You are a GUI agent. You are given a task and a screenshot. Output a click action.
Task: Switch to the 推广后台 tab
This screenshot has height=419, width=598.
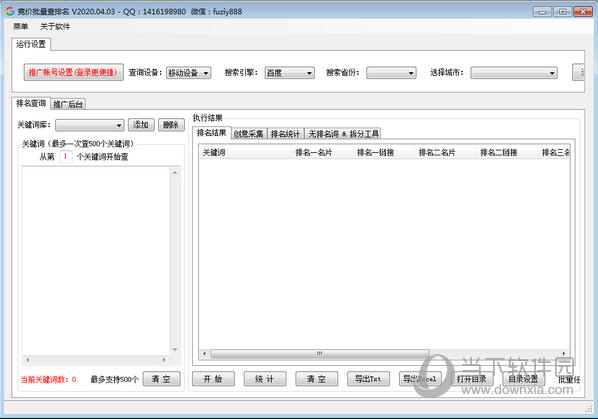click(68, 104)
